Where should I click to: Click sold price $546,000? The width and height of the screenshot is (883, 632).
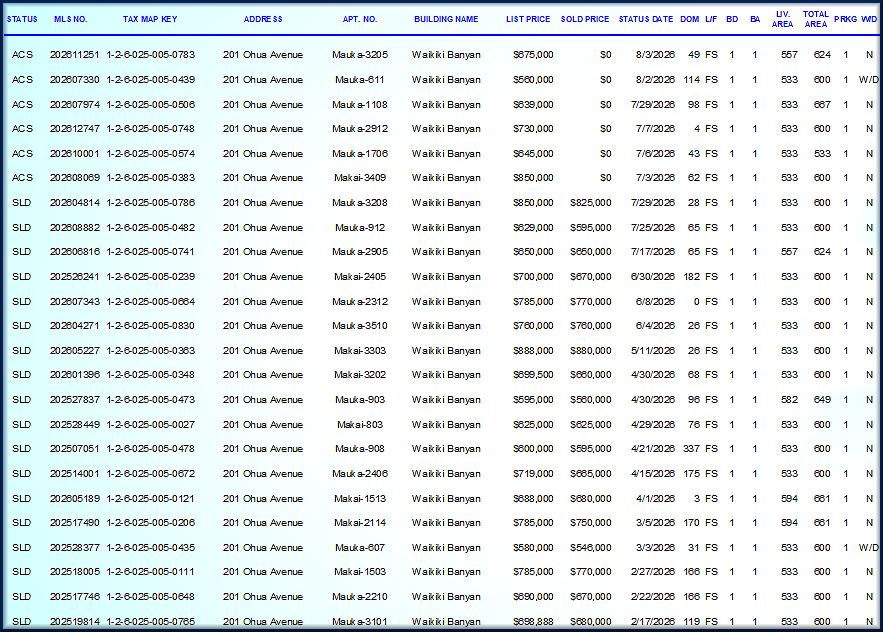click(x=590, y=548)
